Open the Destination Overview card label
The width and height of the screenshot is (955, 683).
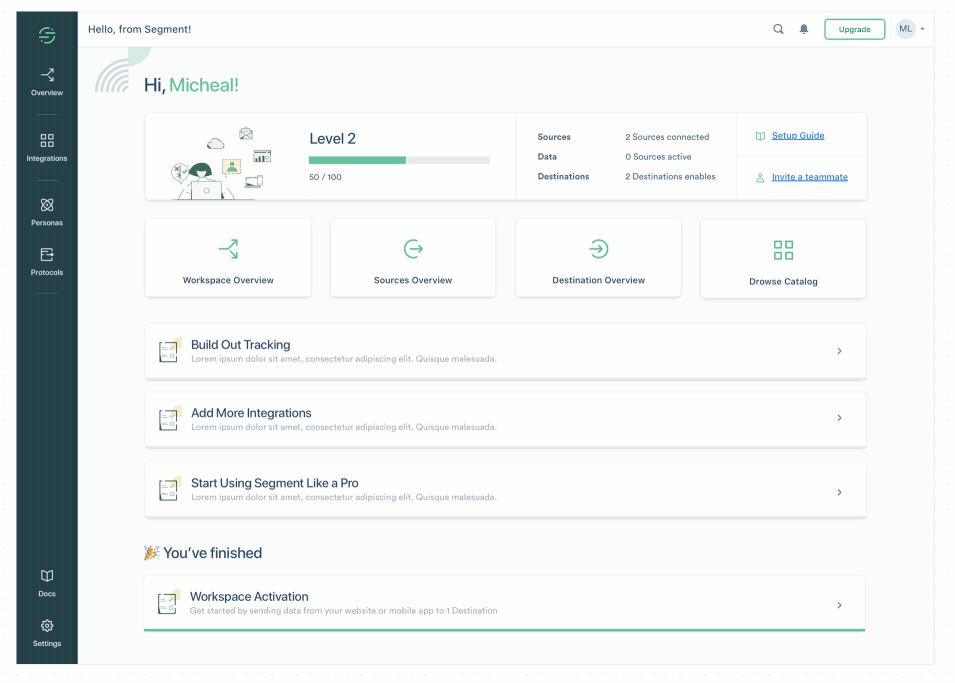[599, 280]
